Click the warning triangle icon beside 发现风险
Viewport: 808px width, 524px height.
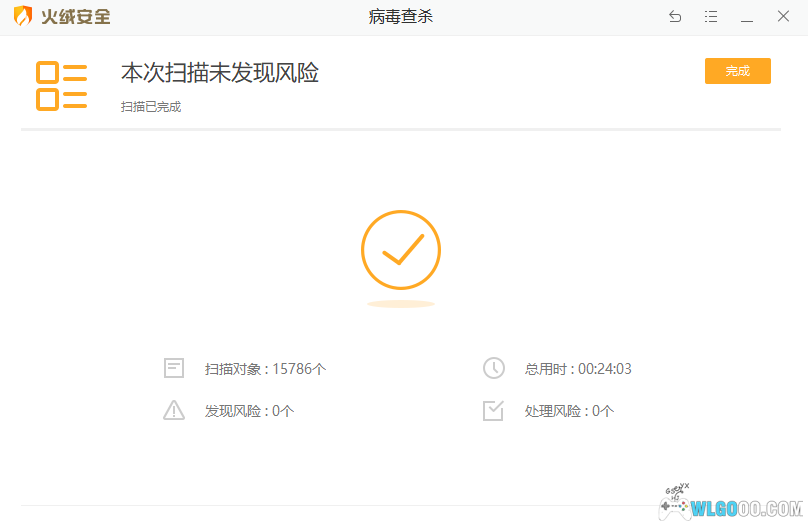(x=174, y=410)
